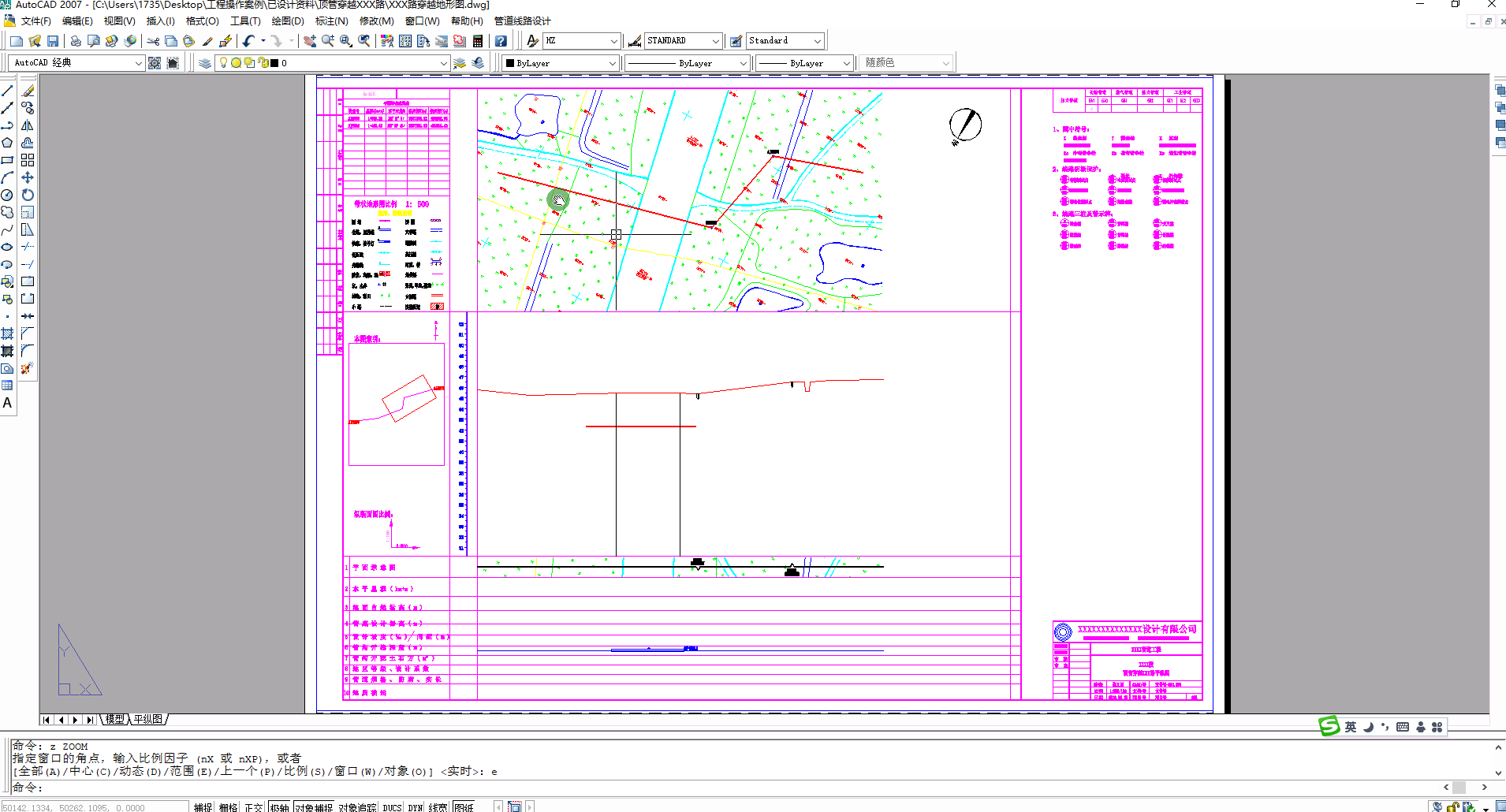The width and height of the screenshot is (1506, 812).
Task: Open the layer list dropdown
Action: coord(443,63)
